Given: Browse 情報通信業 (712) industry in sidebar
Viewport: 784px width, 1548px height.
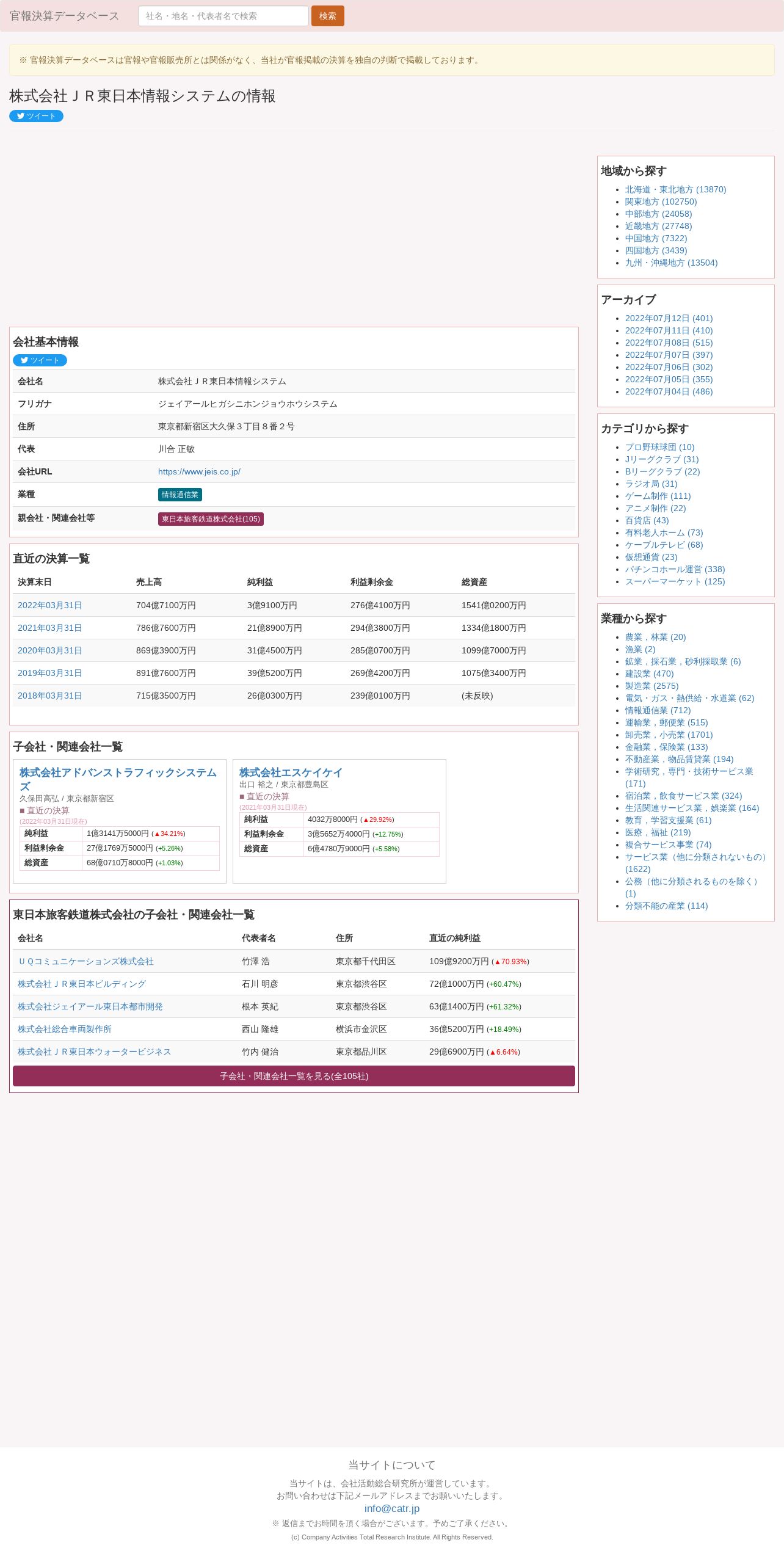Looking at the screenshot, I should pos(658,710).
